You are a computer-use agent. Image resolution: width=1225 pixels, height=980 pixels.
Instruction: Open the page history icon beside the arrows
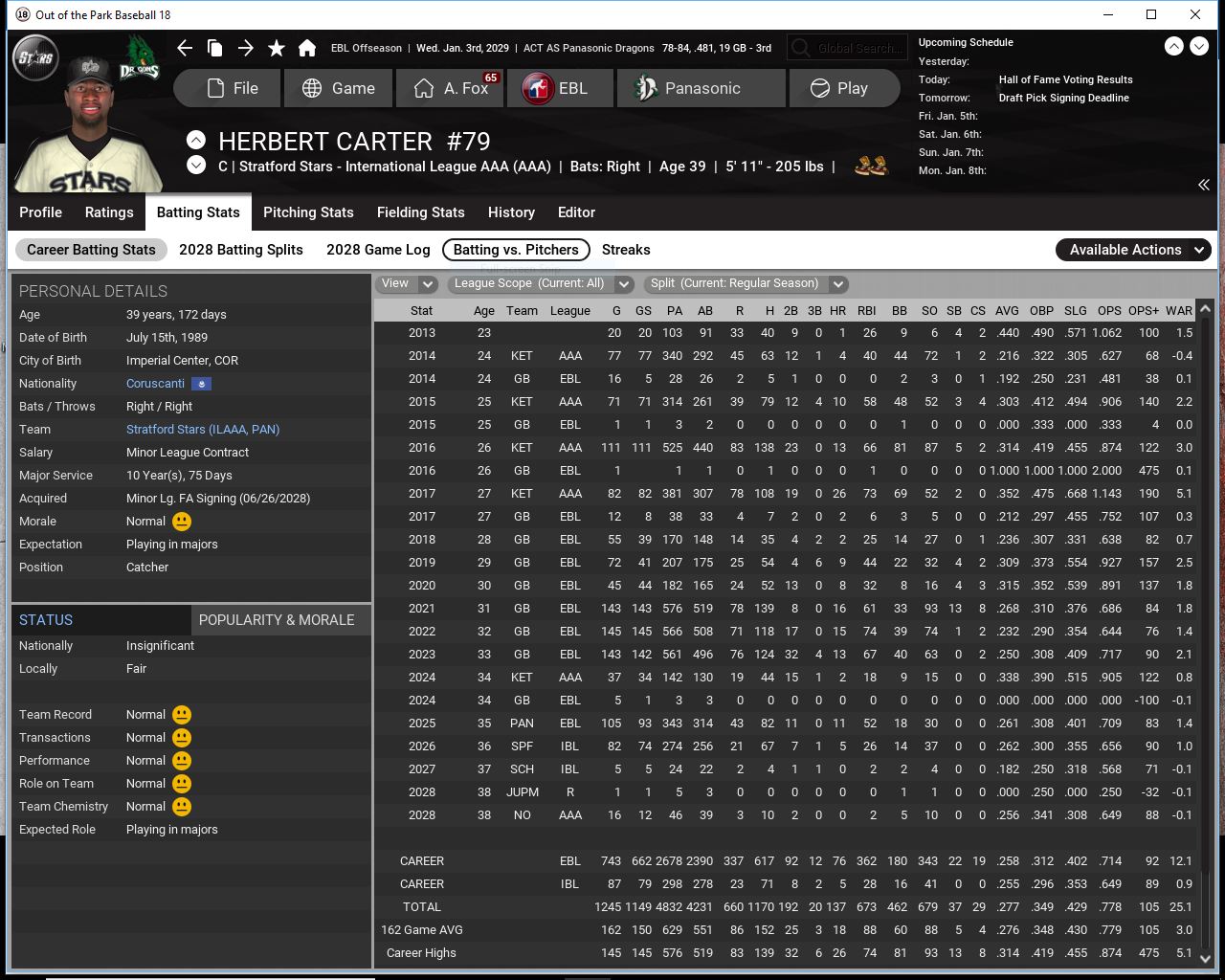tap(215, 48)
